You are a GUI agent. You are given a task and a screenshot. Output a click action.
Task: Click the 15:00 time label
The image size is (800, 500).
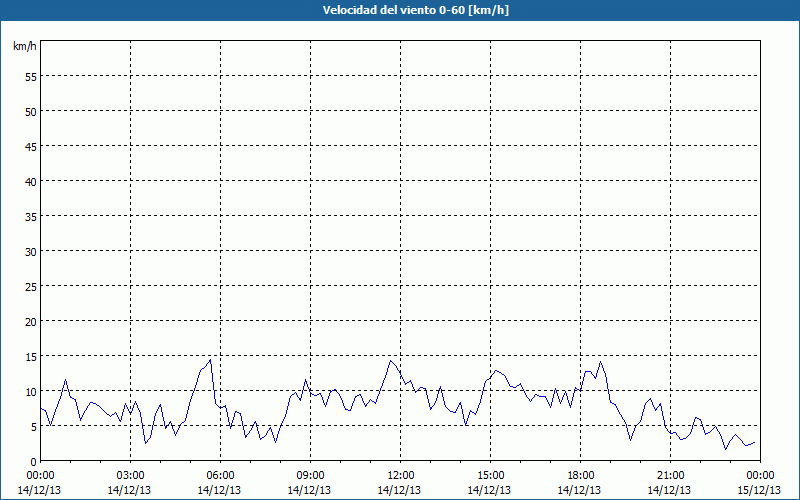tap(490, 476)
